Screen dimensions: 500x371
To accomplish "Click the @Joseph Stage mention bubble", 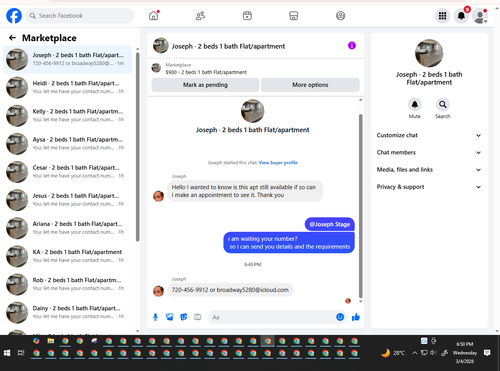I will tap(330, 224).
